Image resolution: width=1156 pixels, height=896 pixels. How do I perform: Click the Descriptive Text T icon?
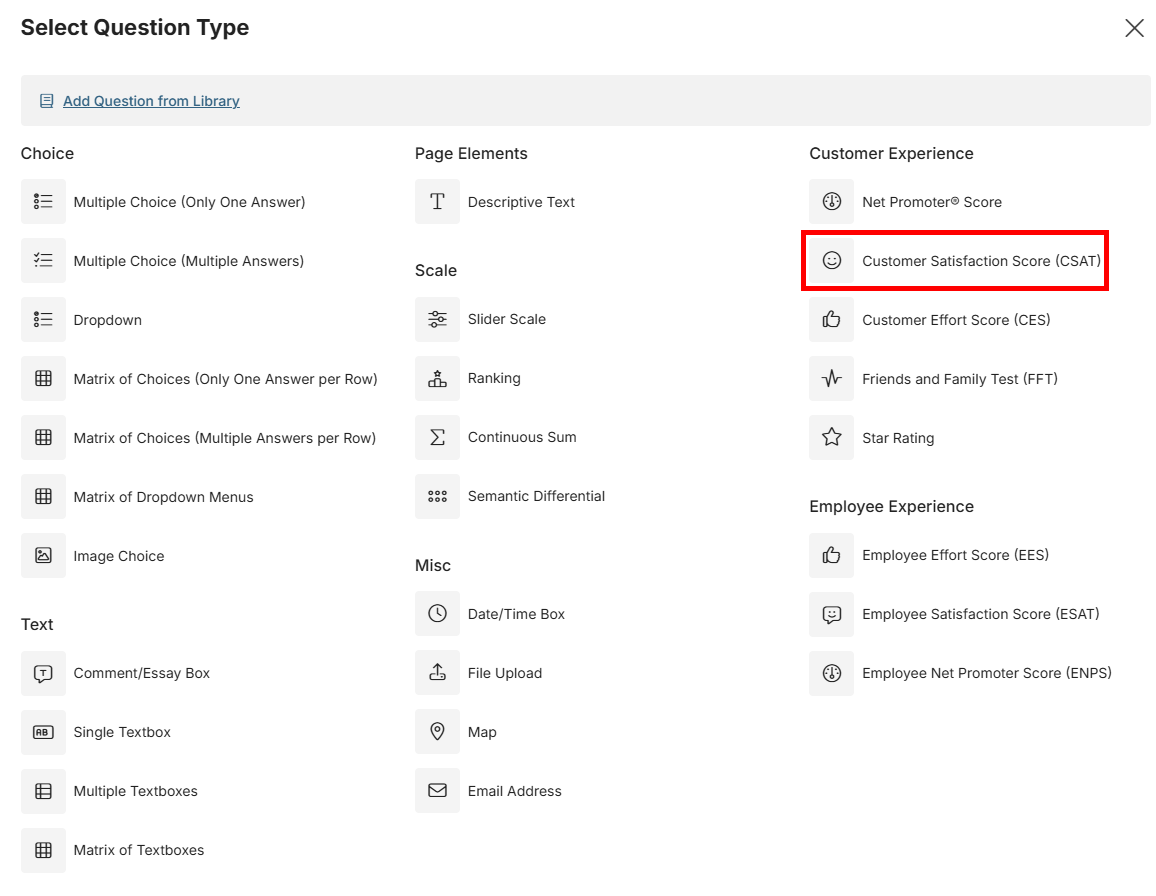[x=437, y=201]
